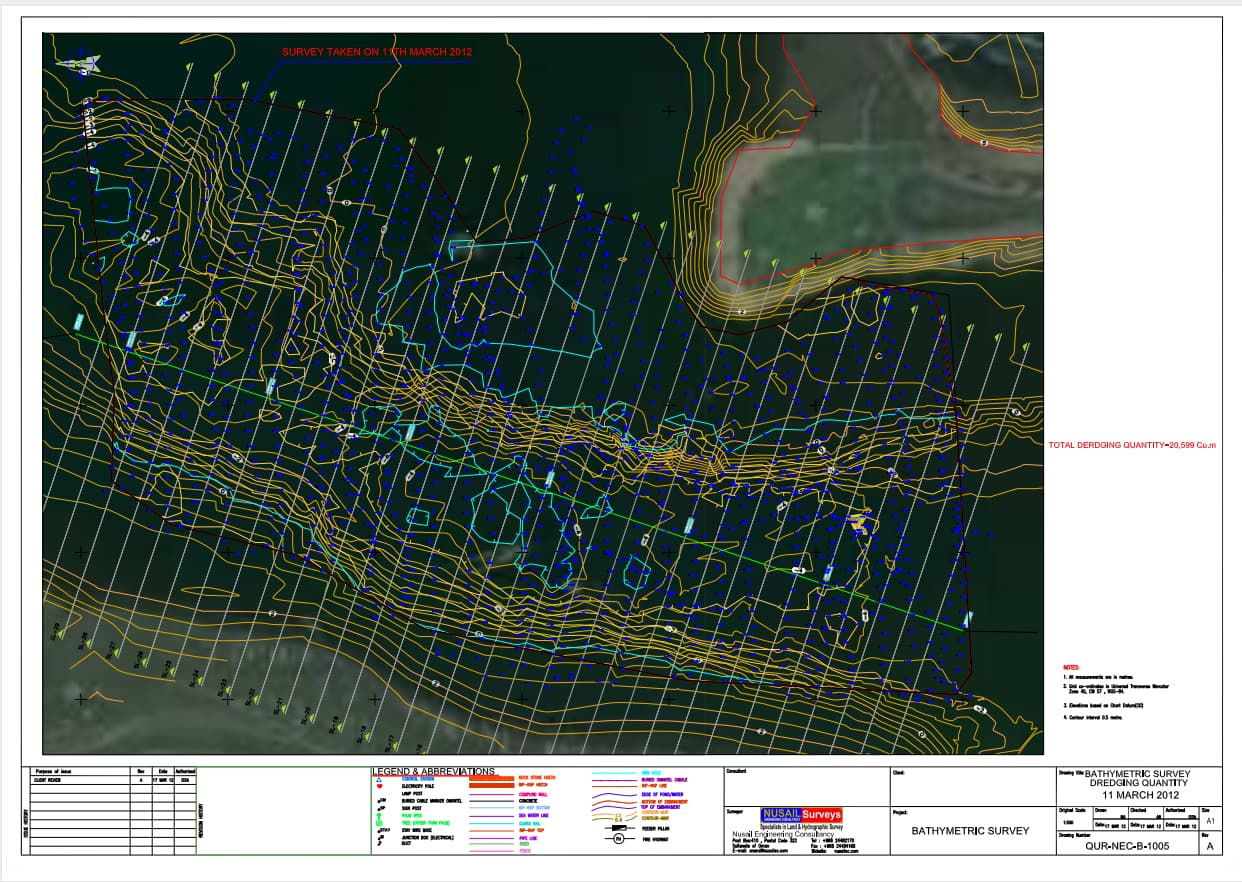This screenshot has width=1242, height=882.
Task: Click note 1 about measurements in metres
Action: click(x=1098, y=677)
